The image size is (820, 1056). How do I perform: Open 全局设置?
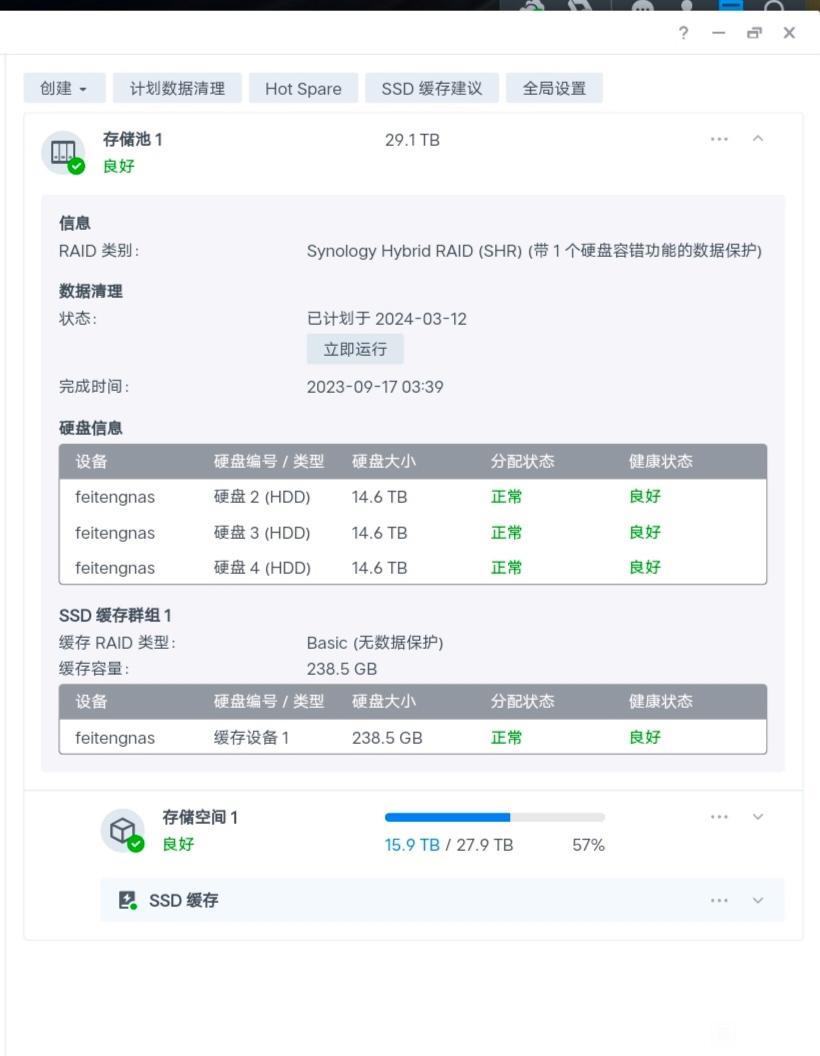point(554,88)
